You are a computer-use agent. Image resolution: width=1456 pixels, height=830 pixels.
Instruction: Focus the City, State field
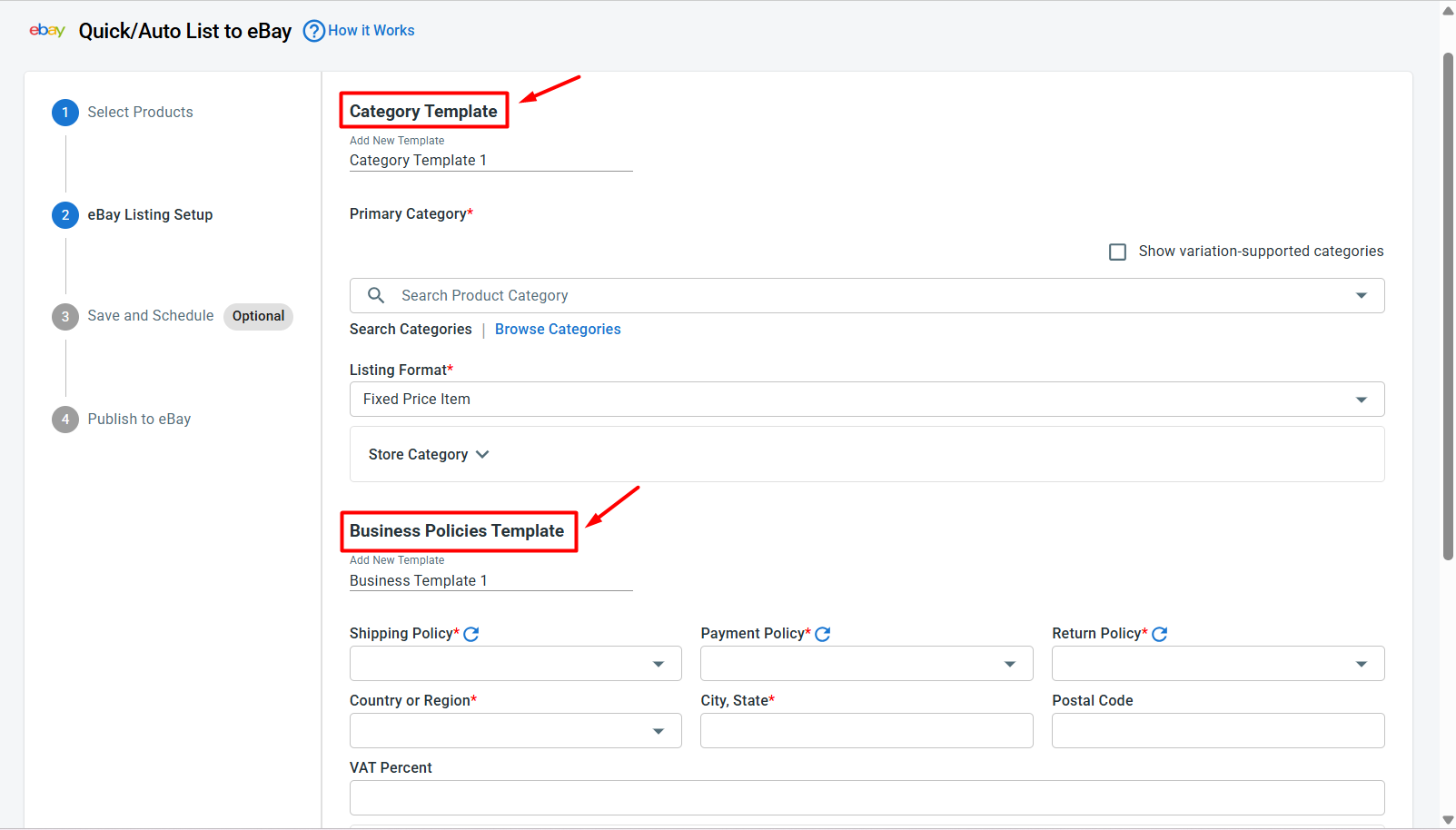point(867,731)
